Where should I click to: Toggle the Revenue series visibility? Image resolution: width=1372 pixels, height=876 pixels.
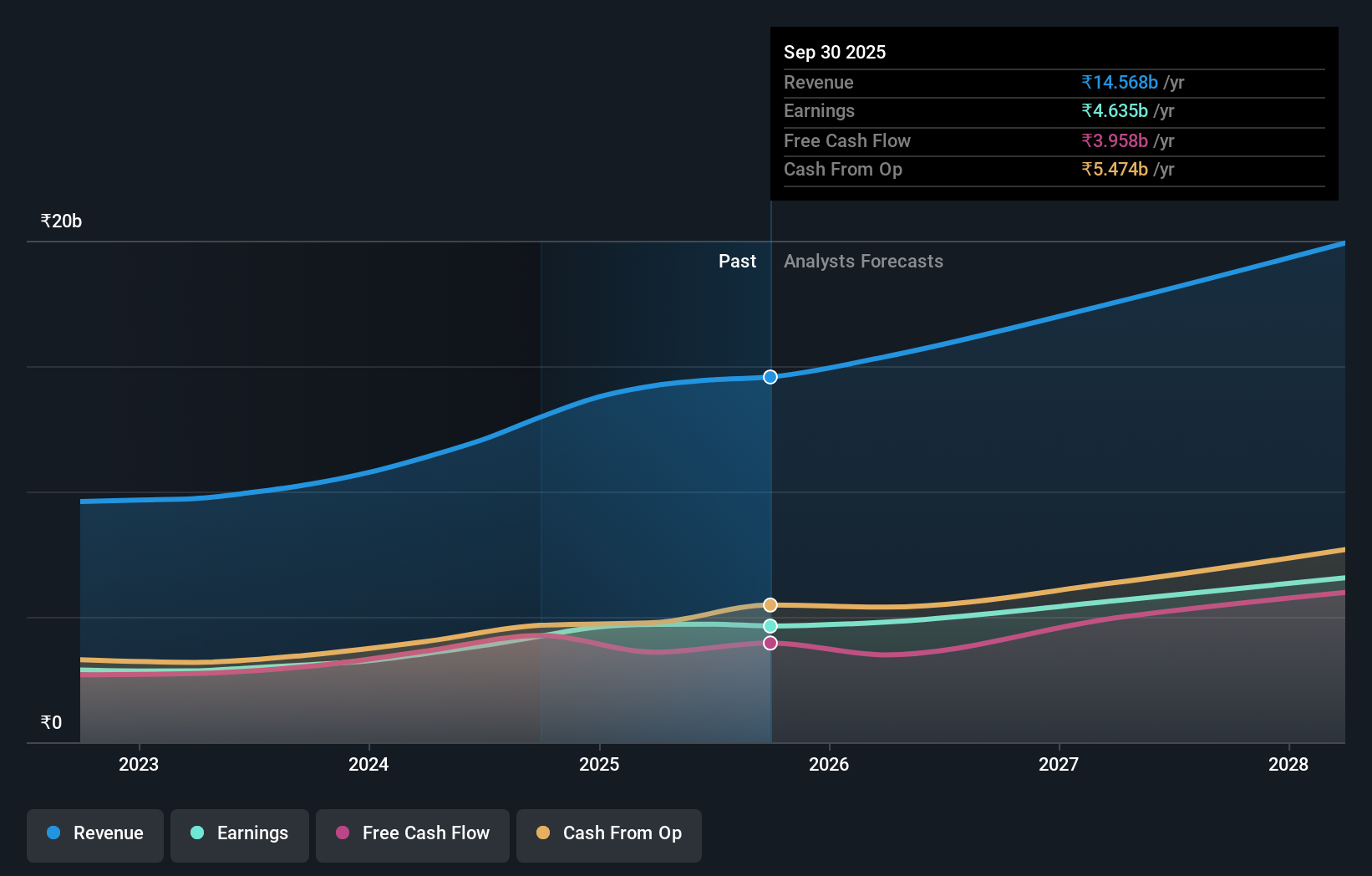coord(94,833)
